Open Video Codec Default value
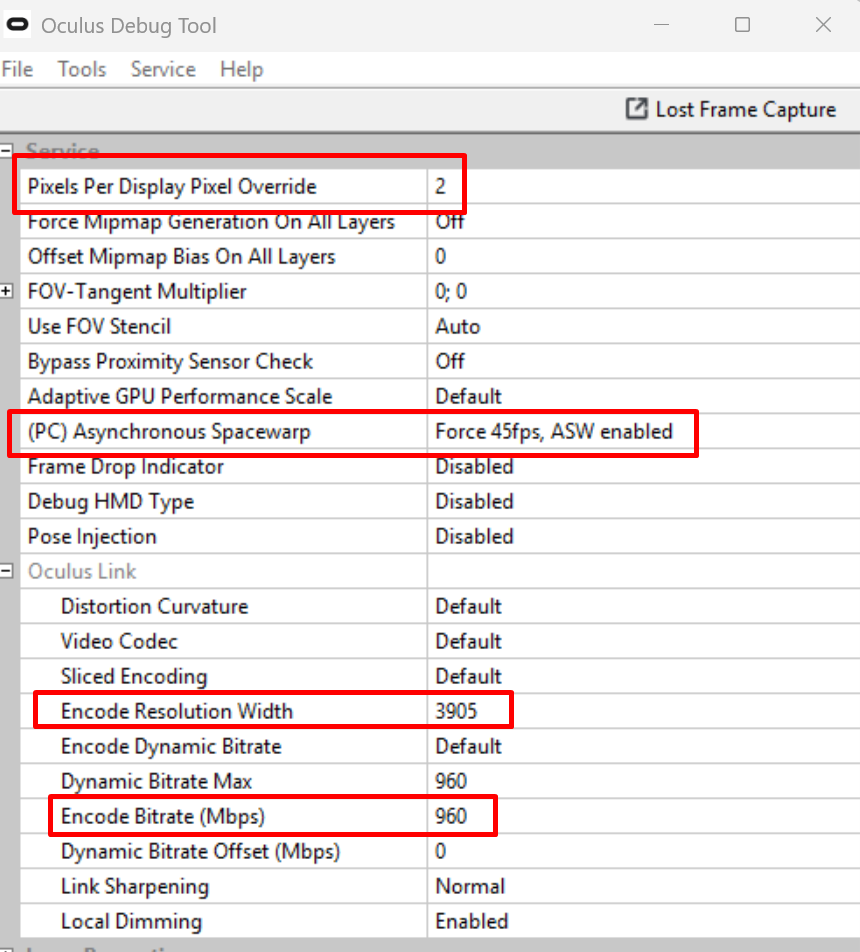 [468, 641]
